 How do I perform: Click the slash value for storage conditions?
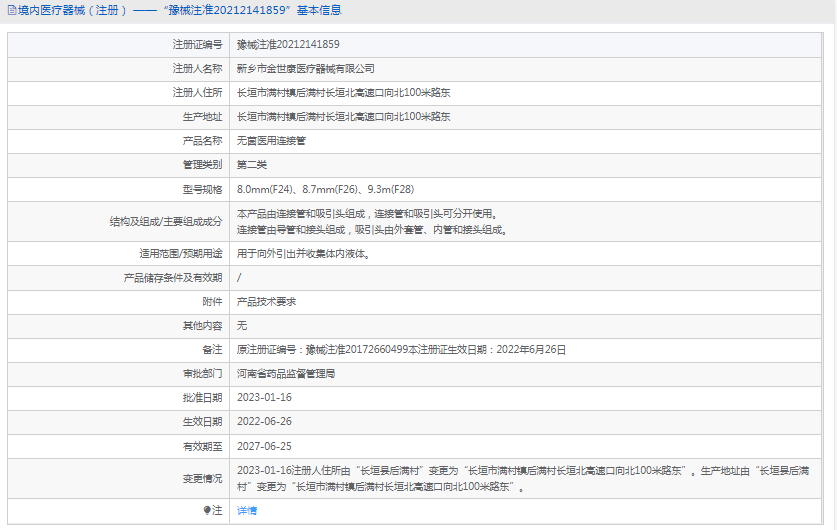(239, 278)
